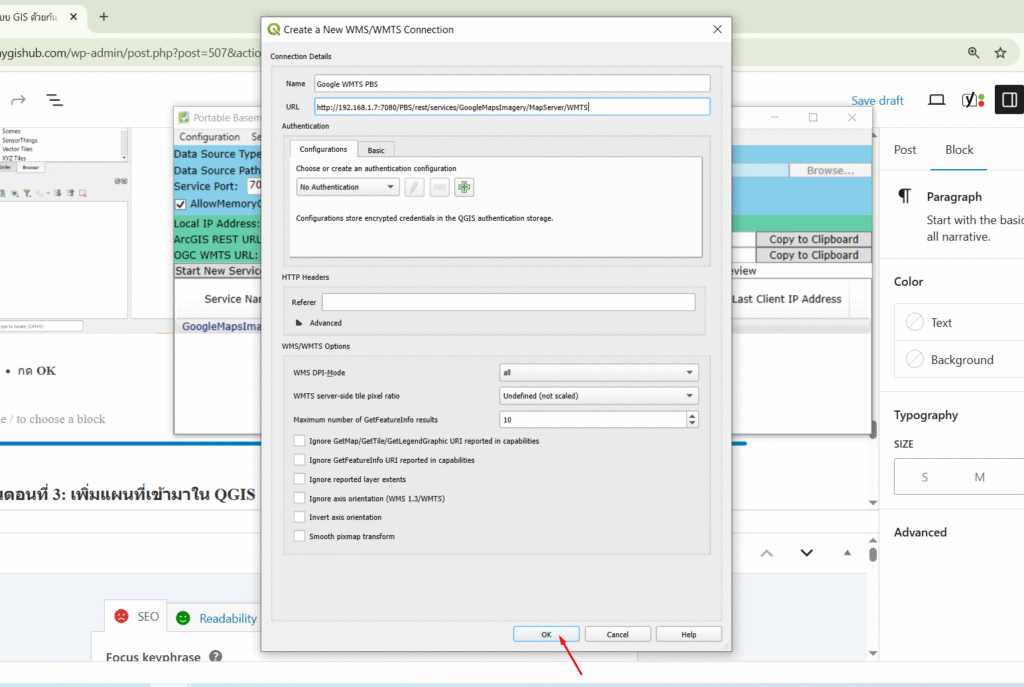Screen dimensions: 1024x687
Task: Click the Focus keyphrase help icon
Action: 216,656
